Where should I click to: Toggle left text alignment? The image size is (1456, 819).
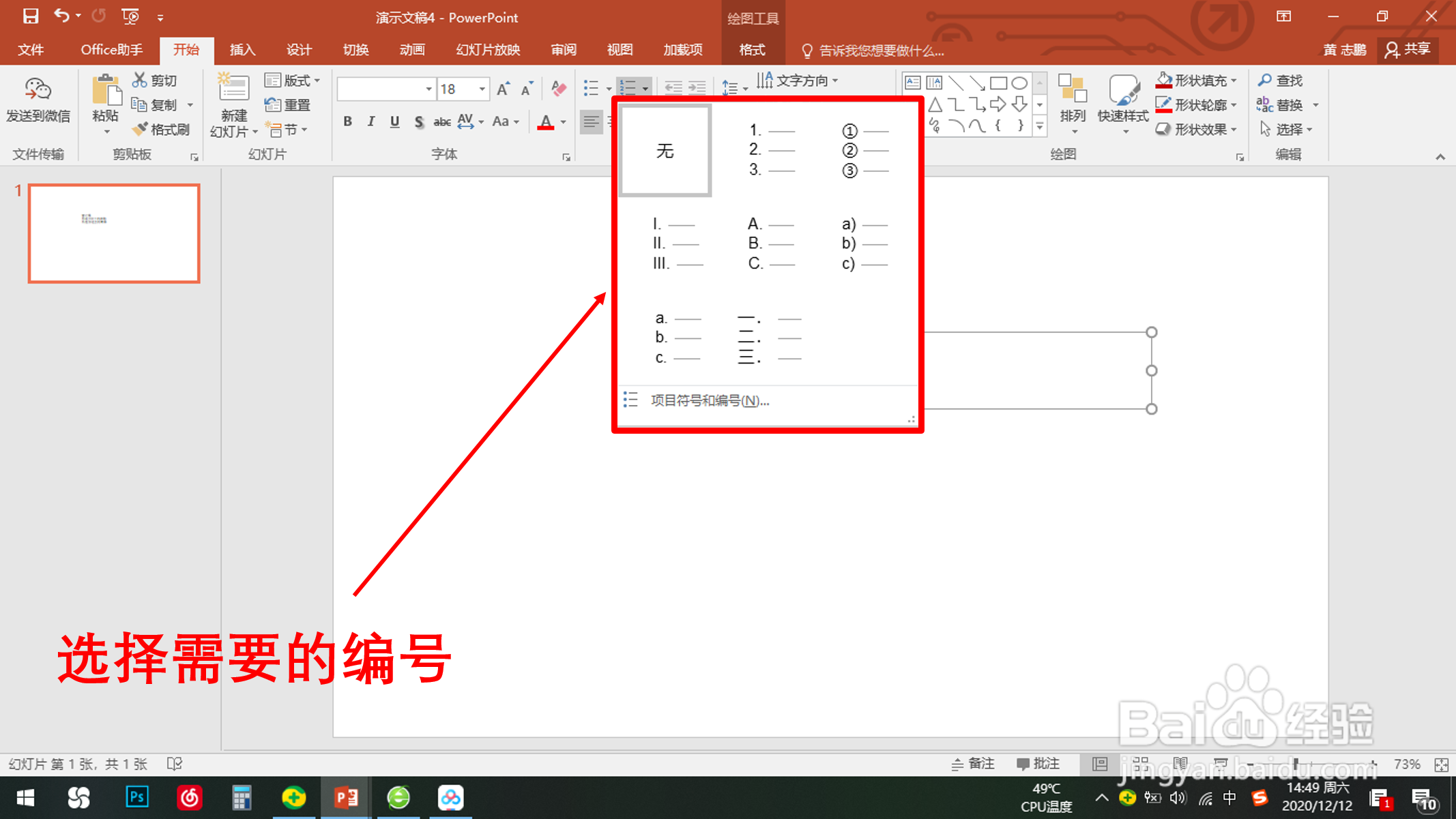point(592,122)
